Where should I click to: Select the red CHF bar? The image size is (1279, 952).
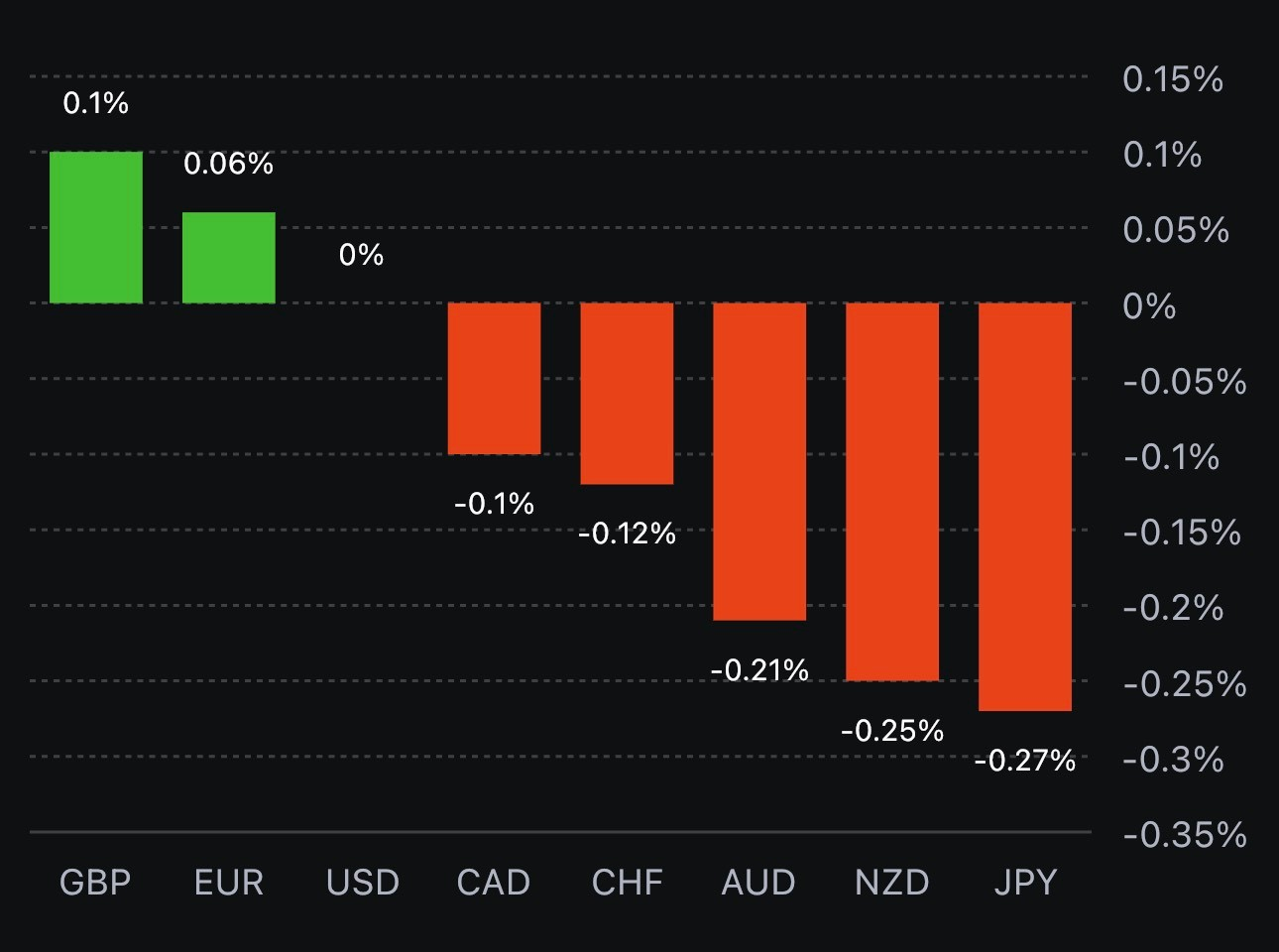pyautogui.click(x=627, y=393)
